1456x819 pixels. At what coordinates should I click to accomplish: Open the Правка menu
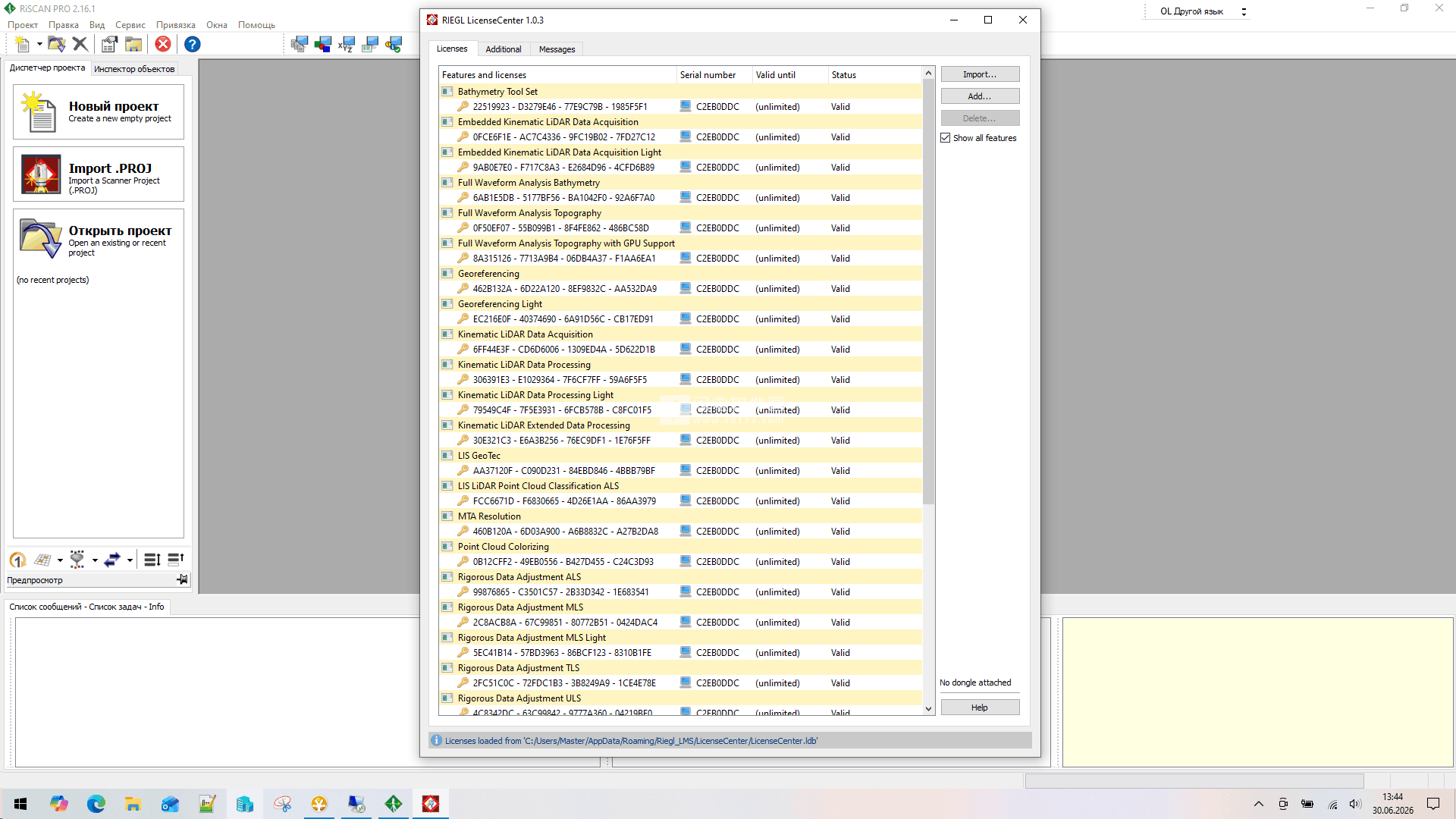(x=64, y=25)
